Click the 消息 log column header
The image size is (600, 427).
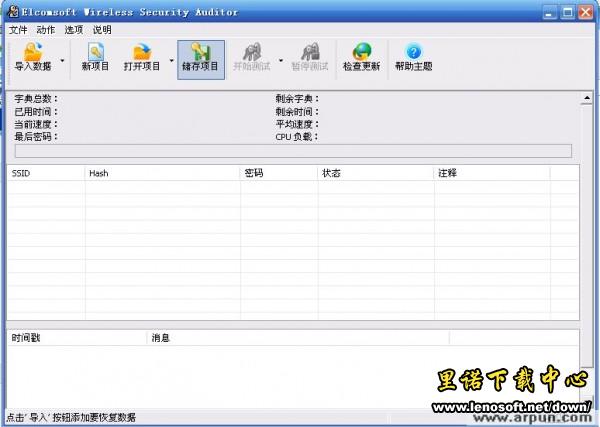point(298,338)
